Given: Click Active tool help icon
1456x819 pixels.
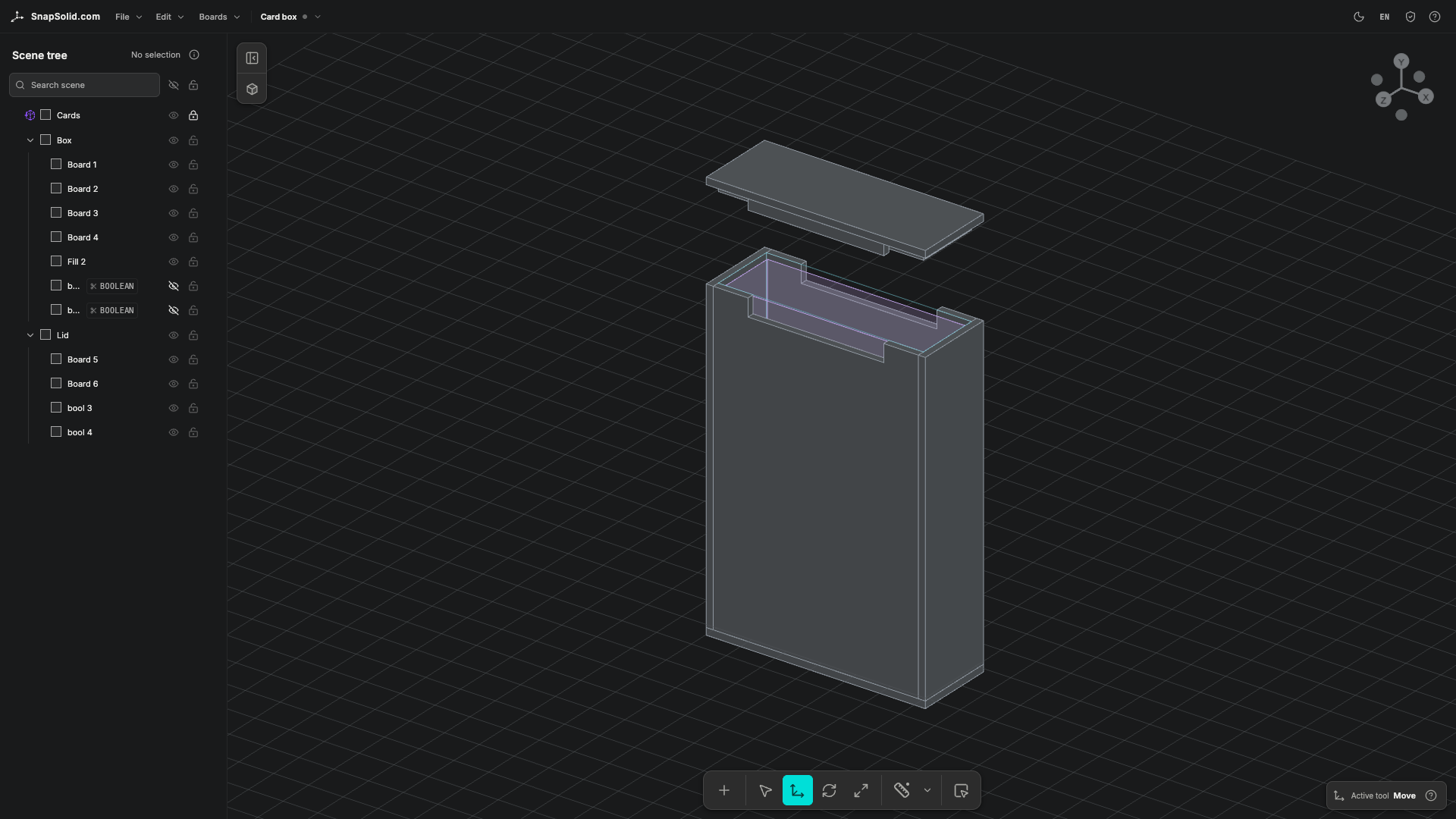Looking at the screenshot, I should pos(1431,795).
